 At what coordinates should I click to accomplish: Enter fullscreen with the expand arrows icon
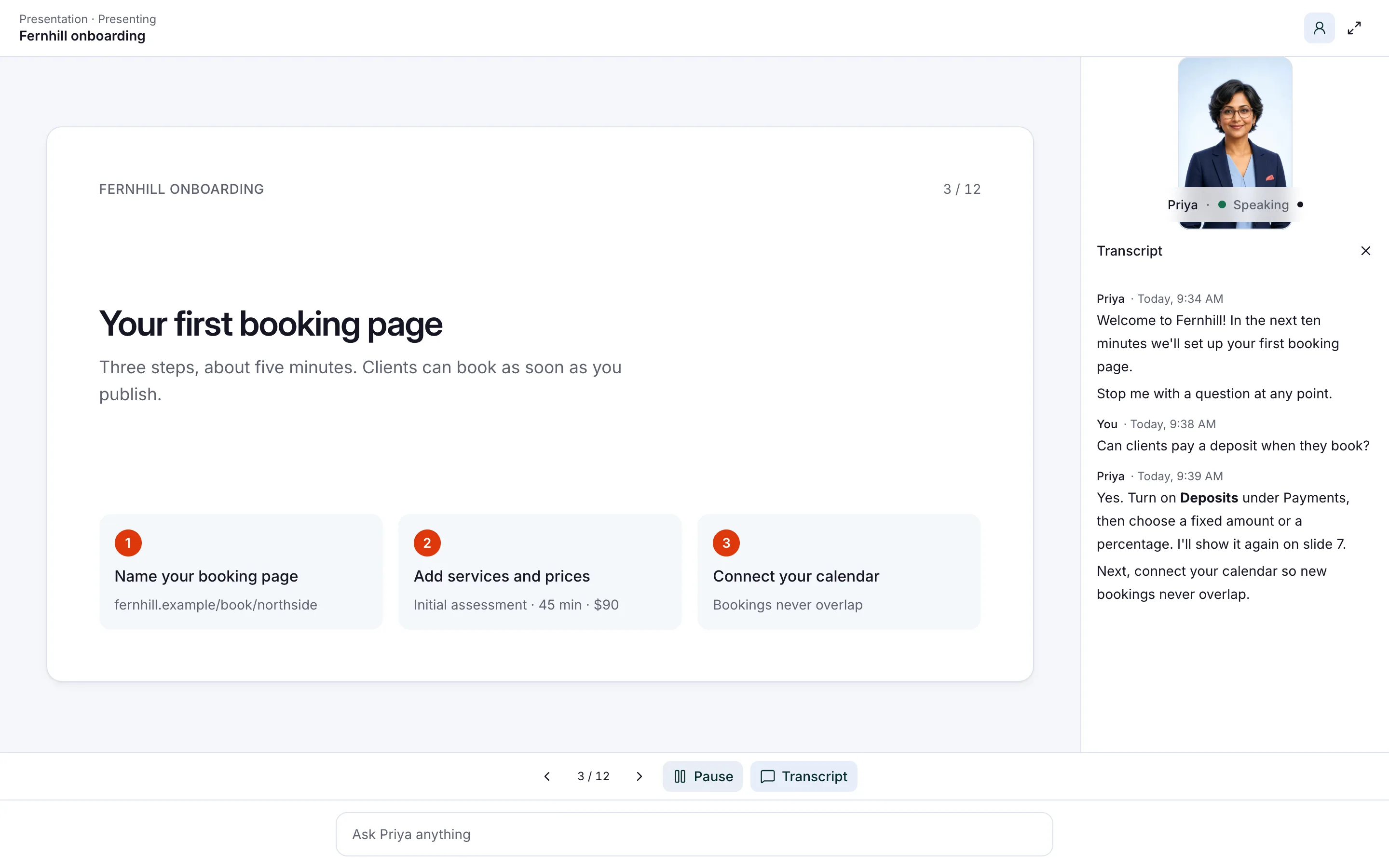pos(1354,28)
